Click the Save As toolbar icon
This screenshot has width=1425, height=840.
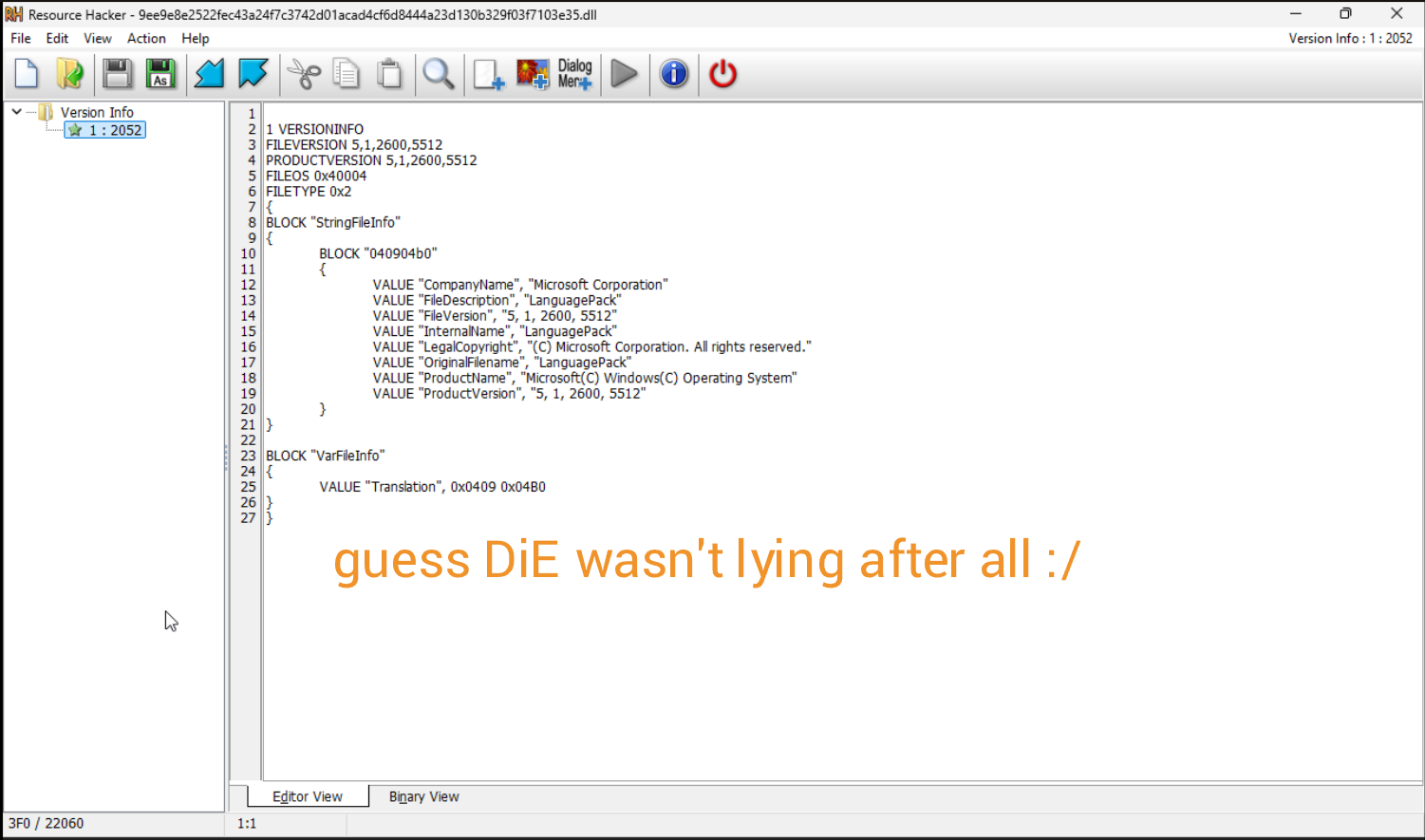point(160,74)
